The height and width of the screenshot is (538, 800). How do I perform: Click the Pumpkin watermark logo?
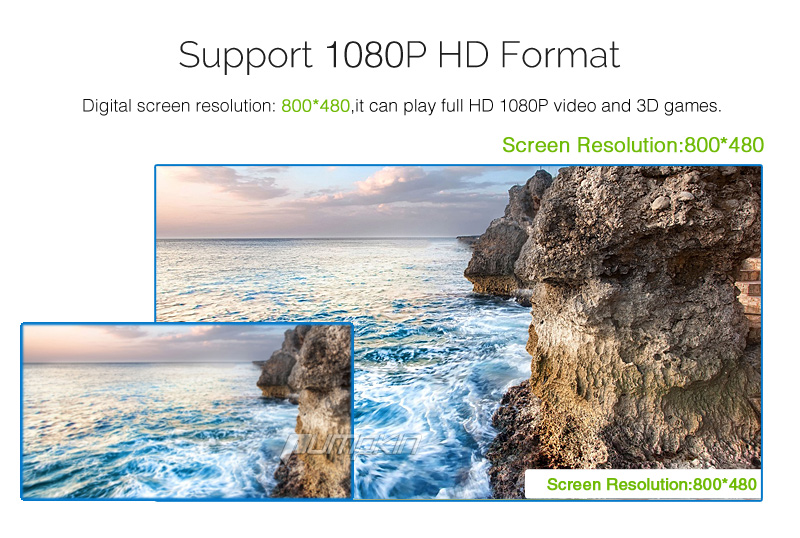(x=352, y=445)
